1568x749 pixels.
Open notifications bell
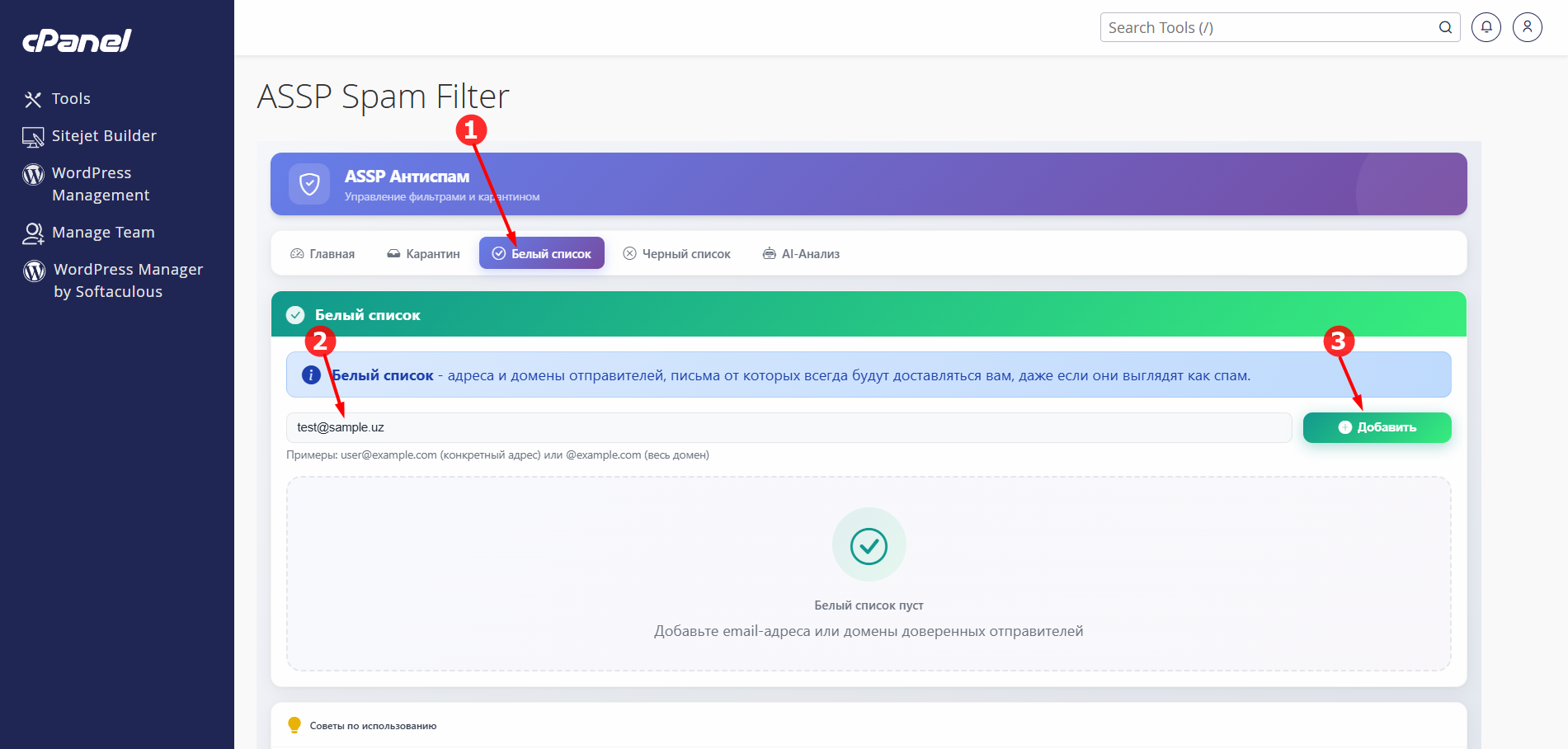click(1486, 27)
